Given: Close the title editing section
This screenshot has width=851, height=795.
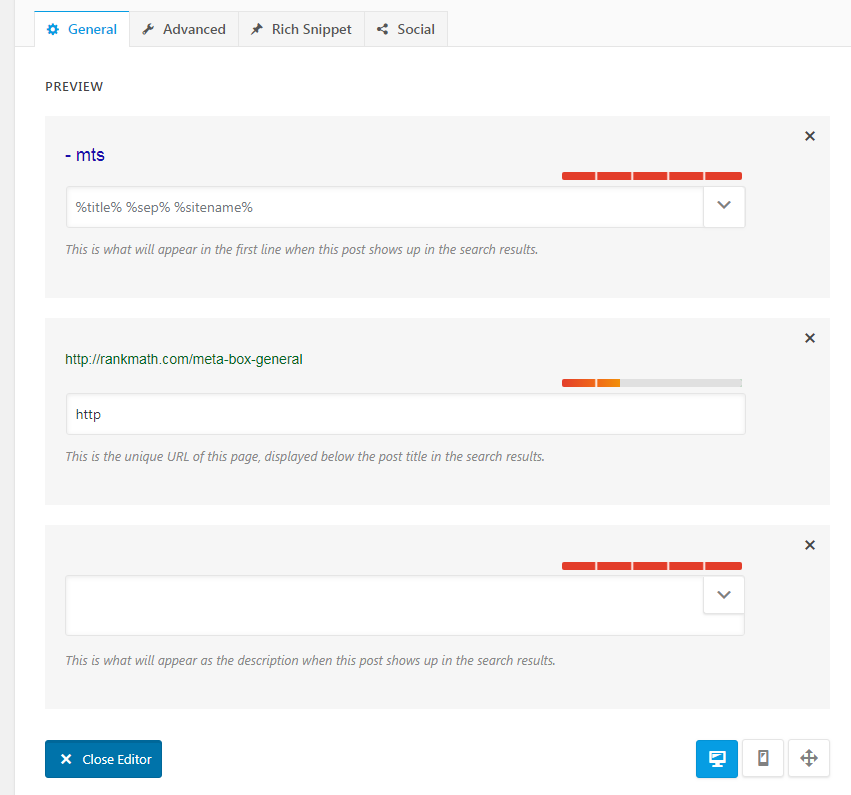Looking at the screenshot, I should click(x=809, y=136).
